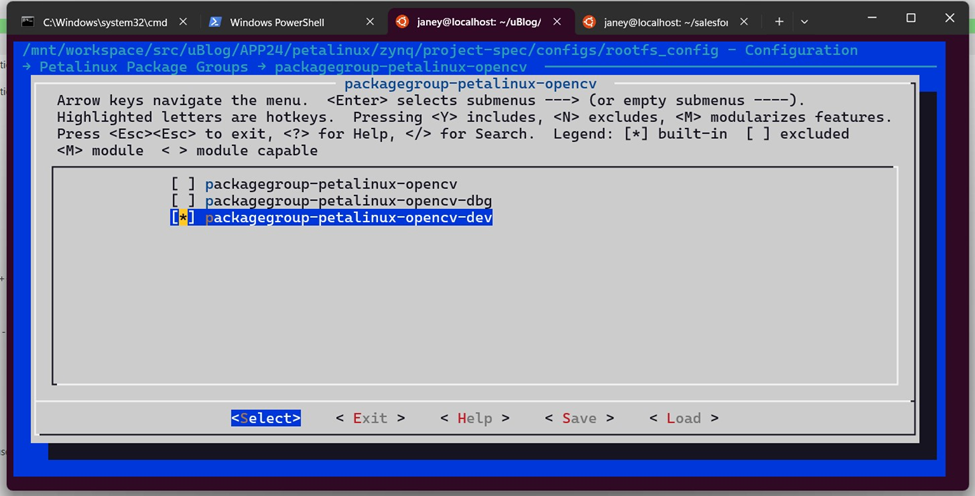Minimize the terminal window
The height and width of the screenshot is (496, 975).
(872, 18)
